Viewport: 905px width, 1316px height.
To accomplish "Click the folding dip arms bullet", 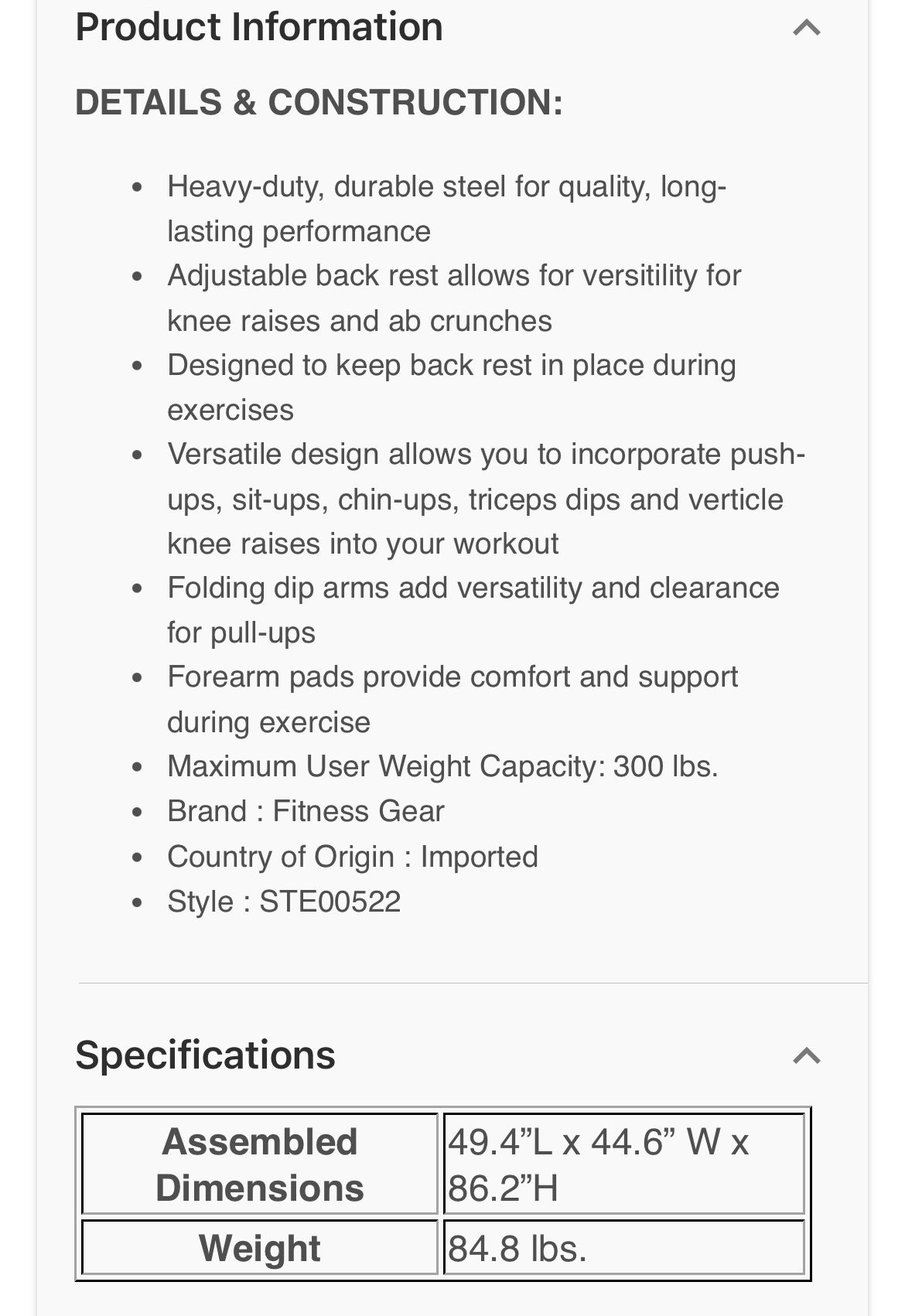I will 473,610.
